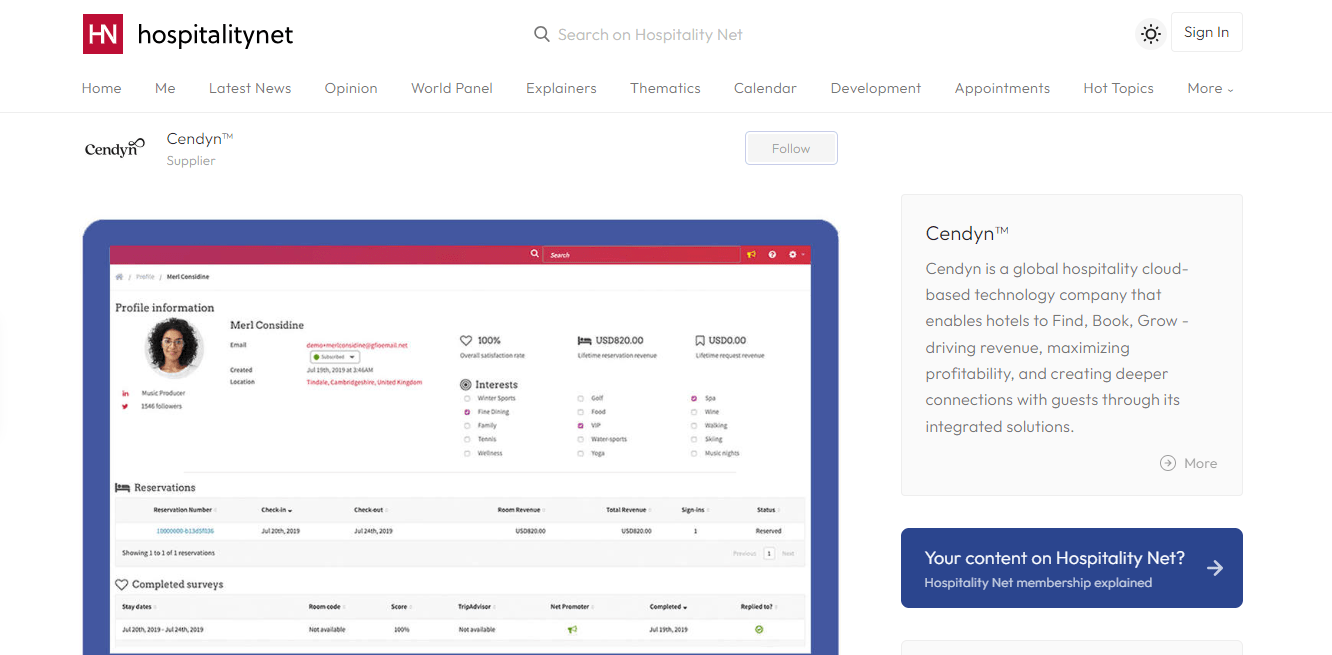Screen dimensions: 1332x655
Task: Open the World Panel page
Action: click(x=452, y=88)
